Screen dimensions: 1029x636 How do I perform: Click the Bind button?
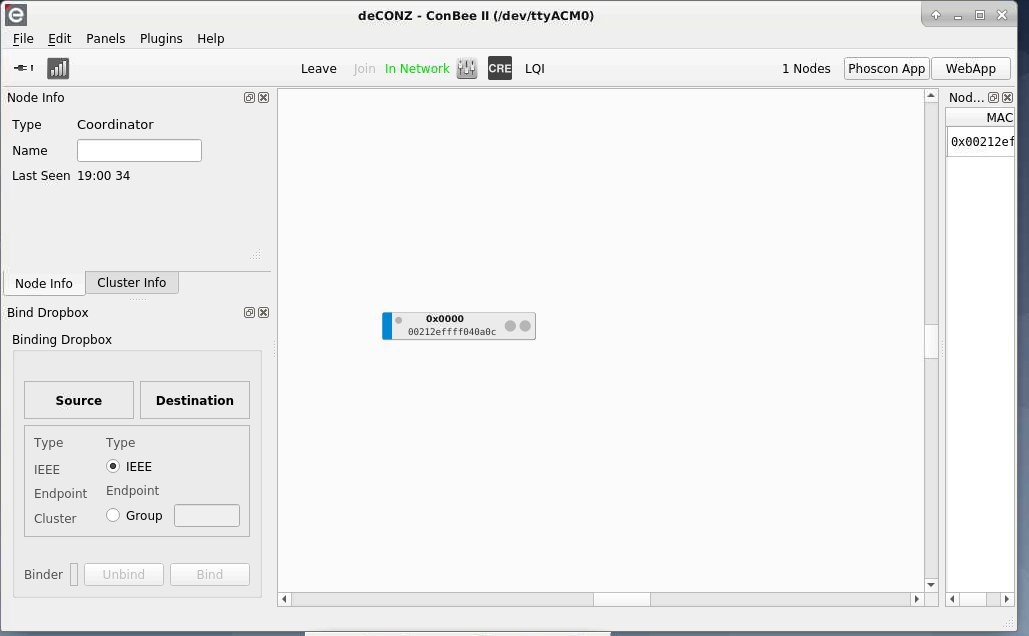(x=210, y=574)
